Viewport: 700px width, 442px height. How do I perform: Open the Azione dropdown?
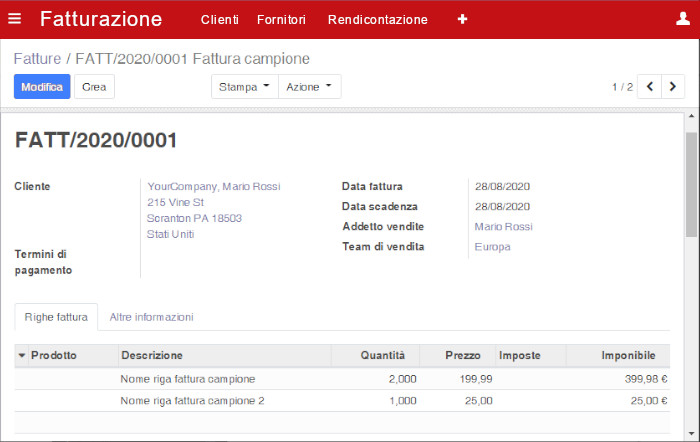click(x=309, y=87)
